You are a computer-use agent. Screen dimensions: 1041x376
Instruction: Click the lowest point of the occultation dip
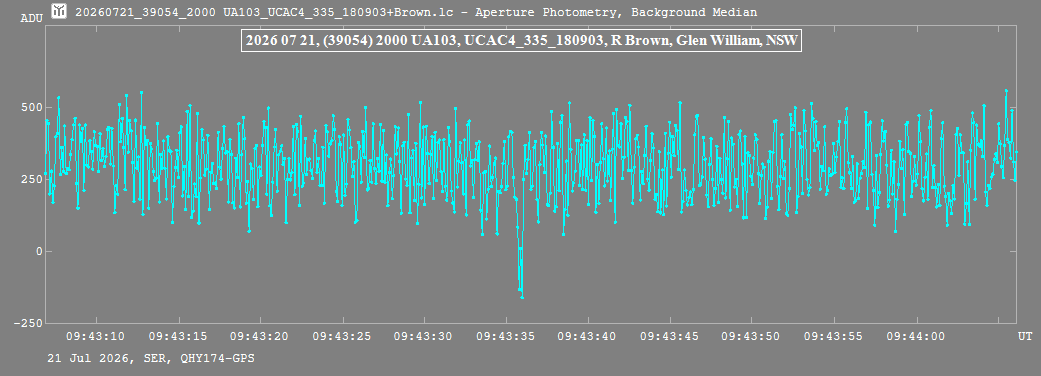522,297
